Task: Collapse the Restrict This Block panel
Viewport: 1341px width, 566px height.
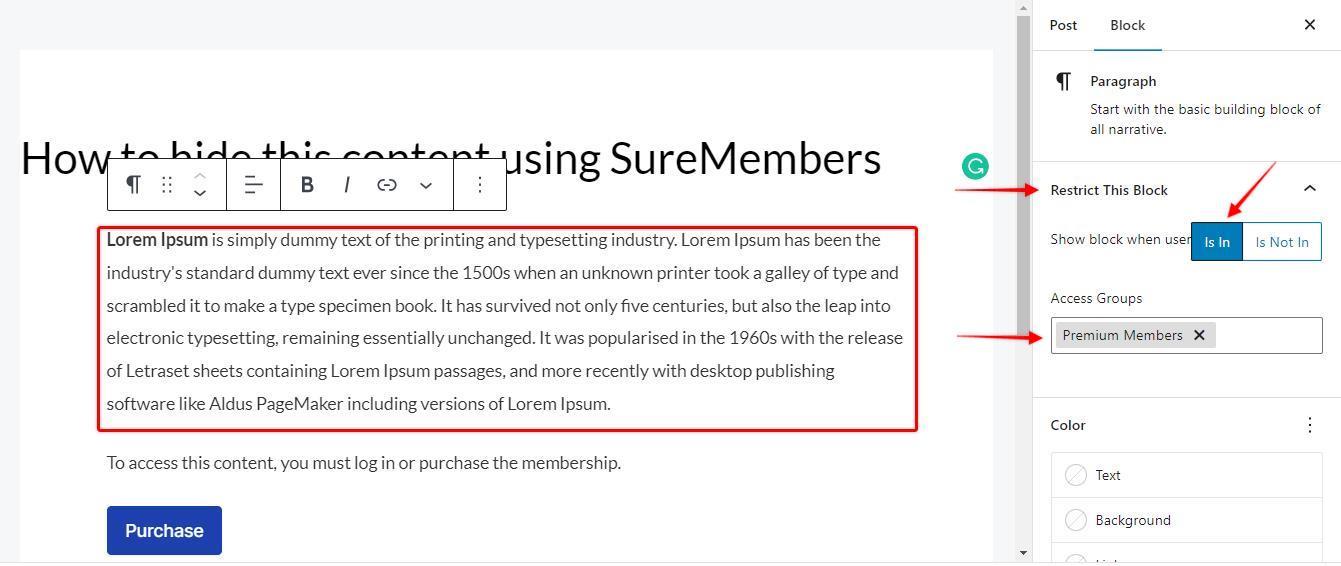Action: pyautogui.click(x=1309, y=189)
